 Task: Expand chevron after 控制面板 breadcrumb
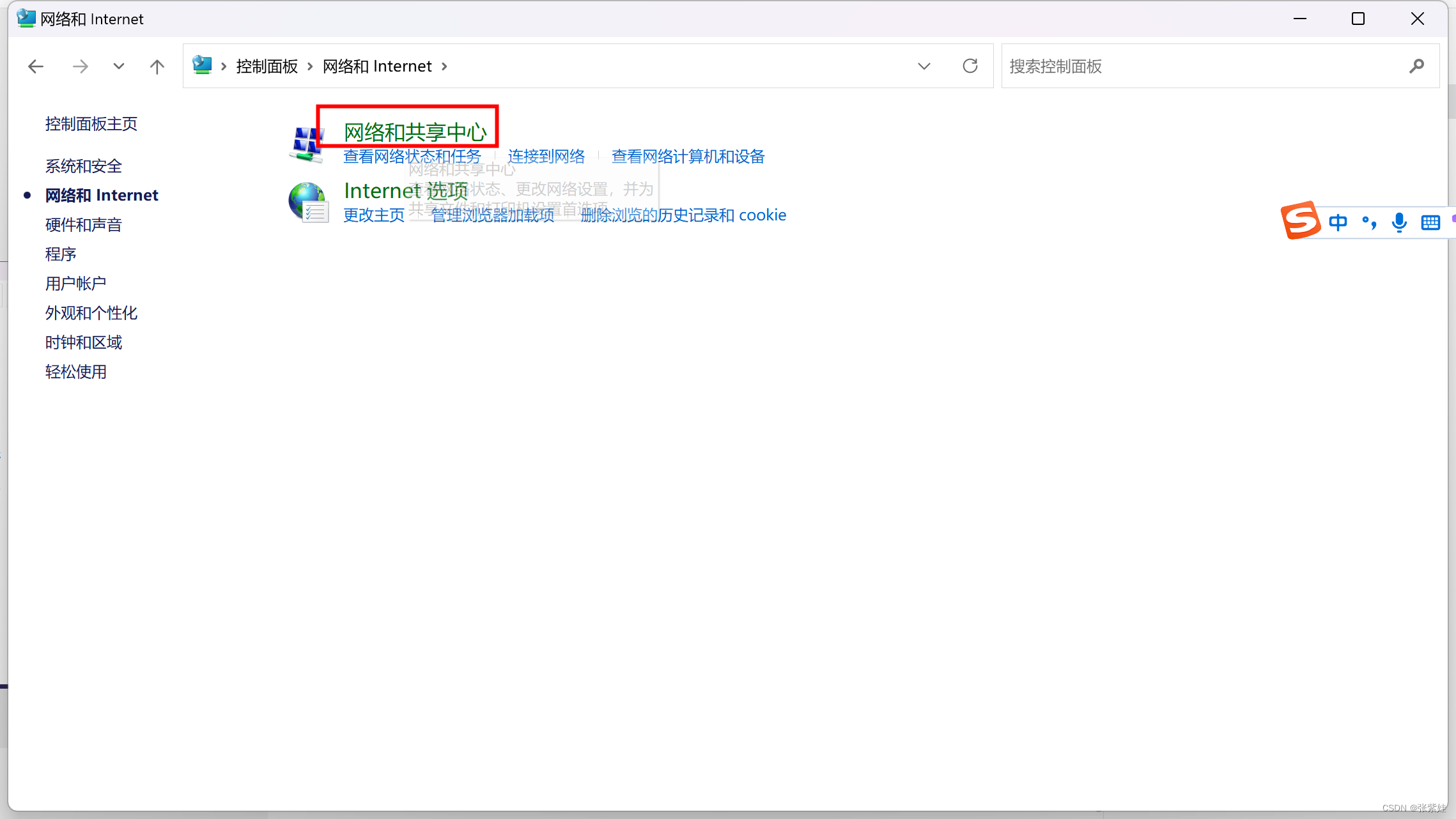coord(310,66)
